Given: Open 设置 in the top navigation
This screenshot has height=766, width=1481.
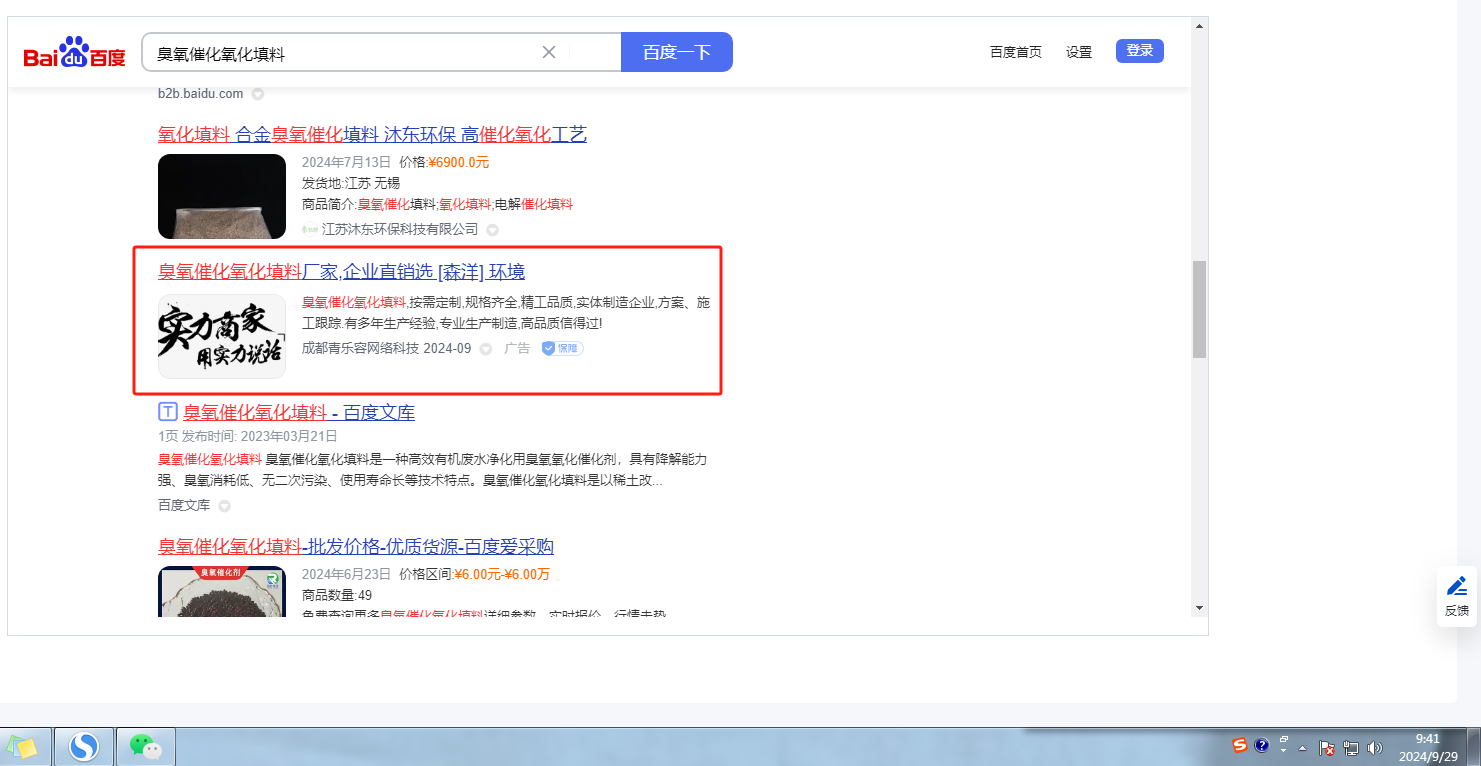Looking at the screenshot, I should coord(1079,52).
